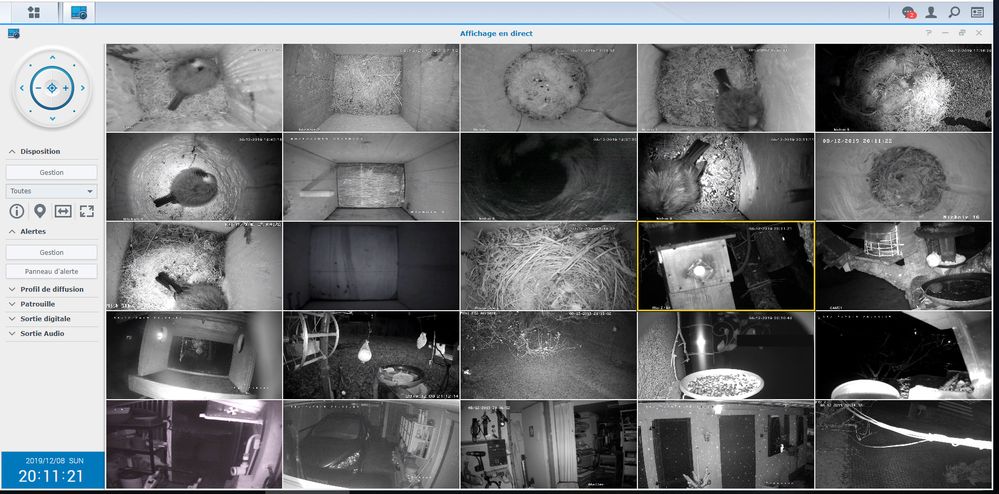The image size is (999, 494).
Task: Toggle the full screen view icon
Action: [86, 211]
